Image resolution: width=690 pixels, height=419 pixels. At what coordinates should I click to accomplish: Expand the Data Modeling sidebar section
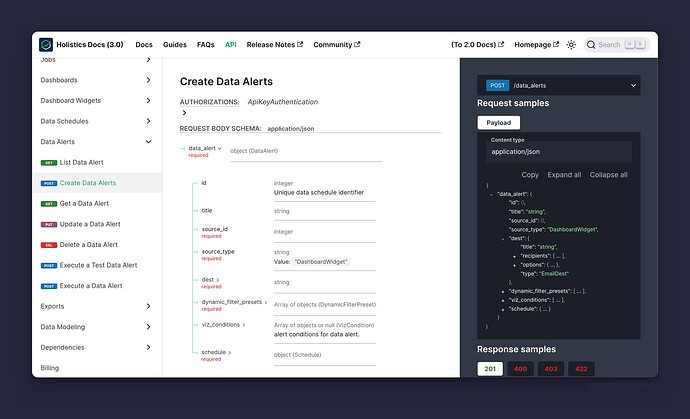(x=148, y=327)
